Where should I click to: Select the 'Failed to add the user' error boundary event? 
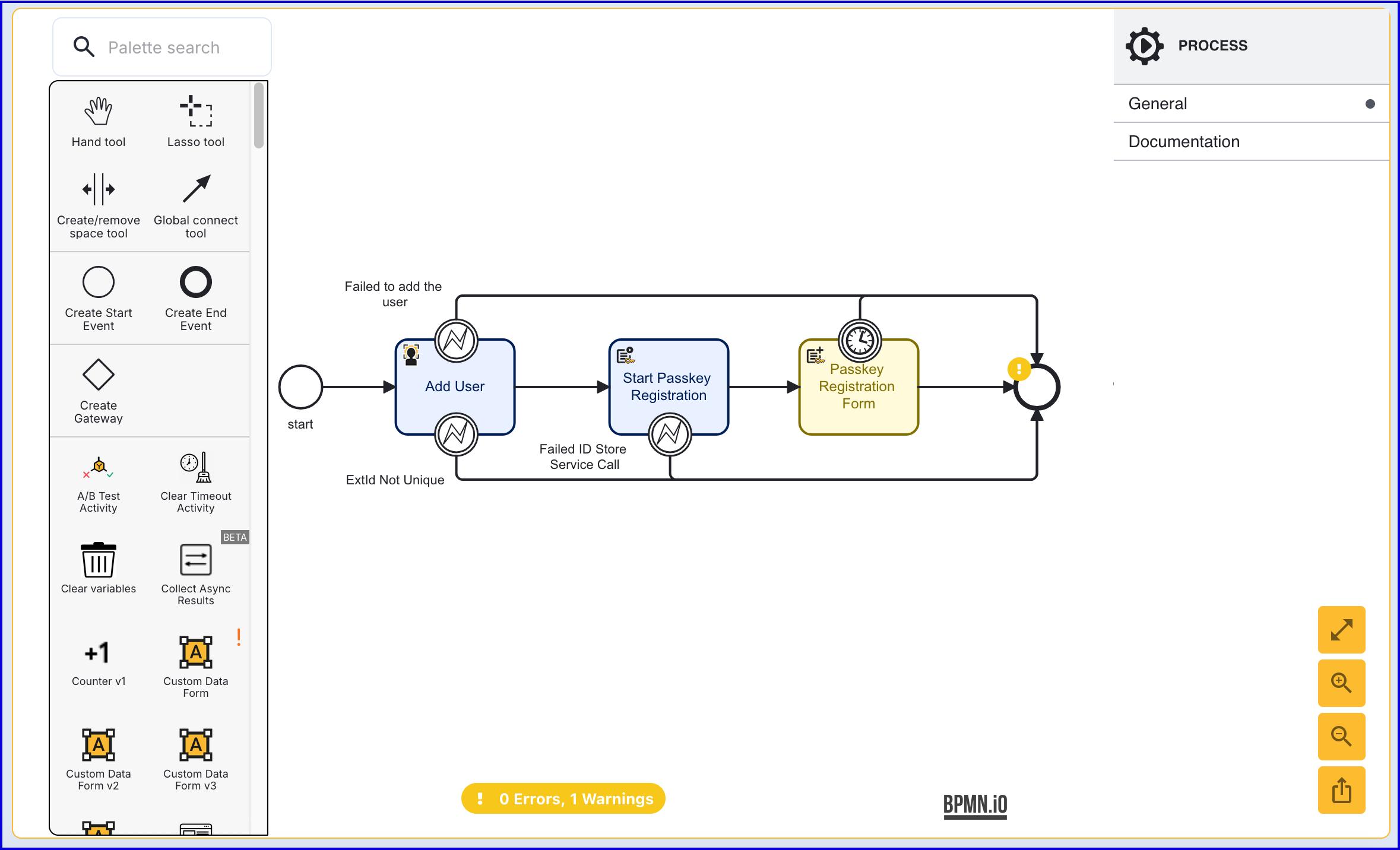tap(456, 341)
